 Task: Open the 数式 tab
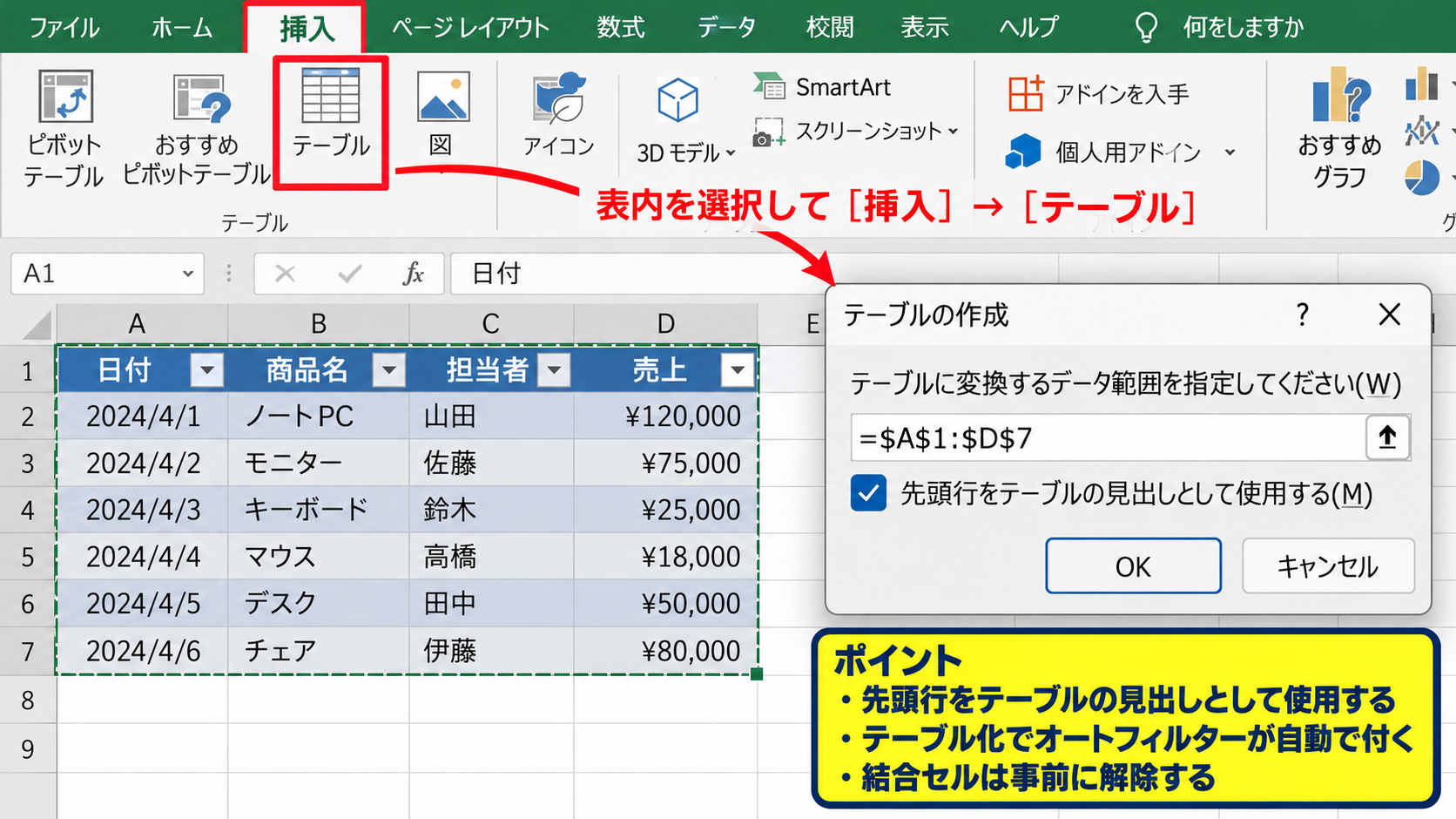click(621, 27)
